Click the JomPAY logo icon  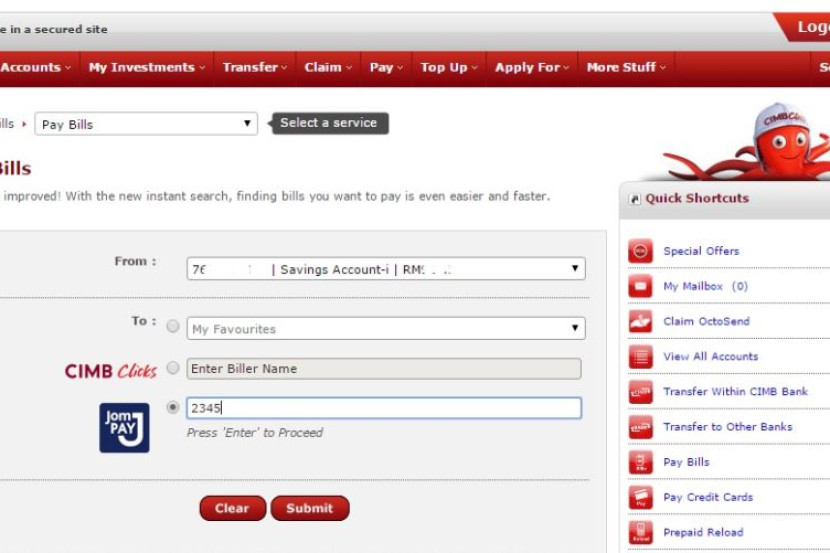point(124,428)
